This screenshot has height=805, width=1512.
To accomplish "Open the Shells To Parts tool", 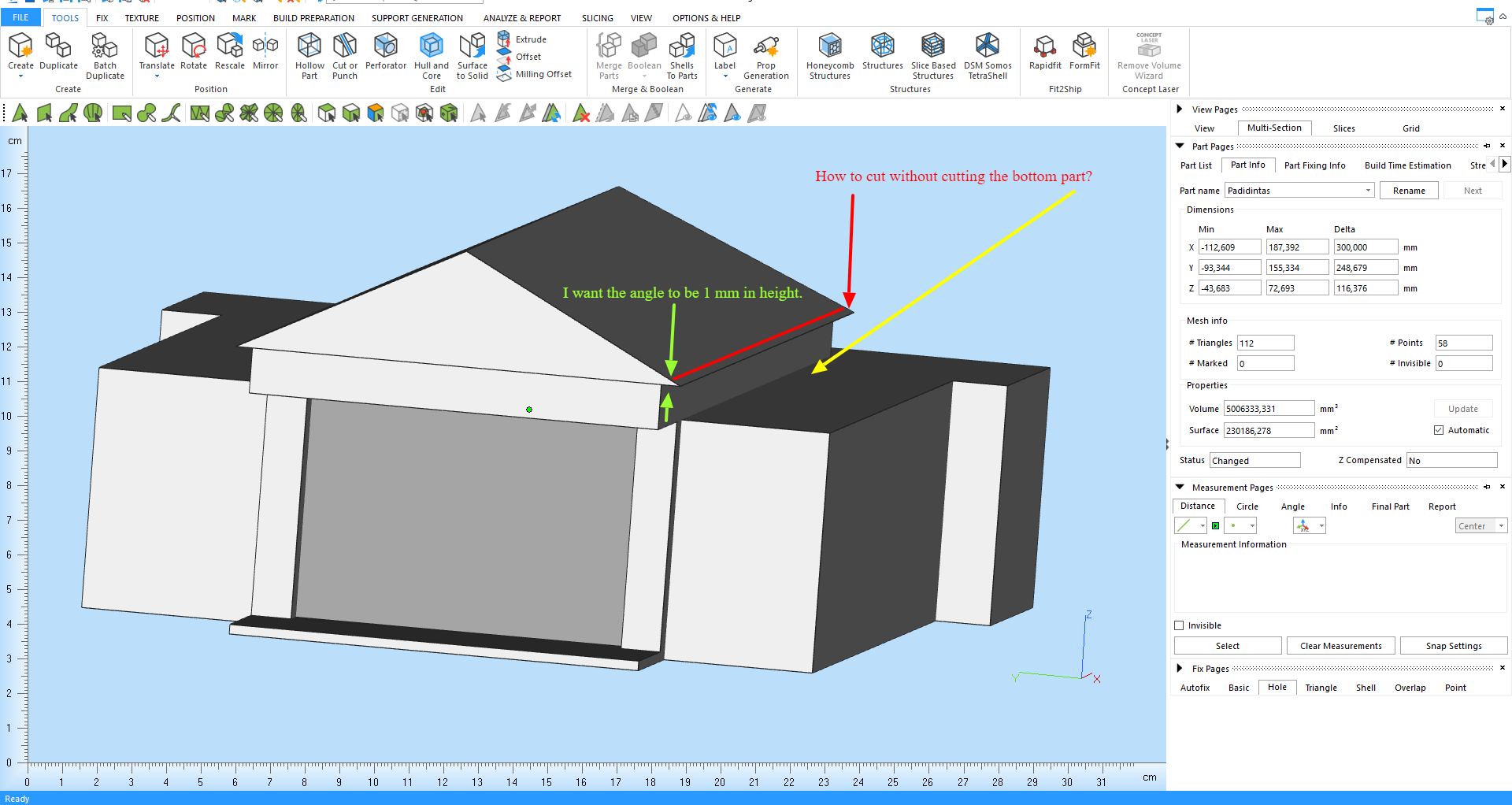I will pos(682,55).
